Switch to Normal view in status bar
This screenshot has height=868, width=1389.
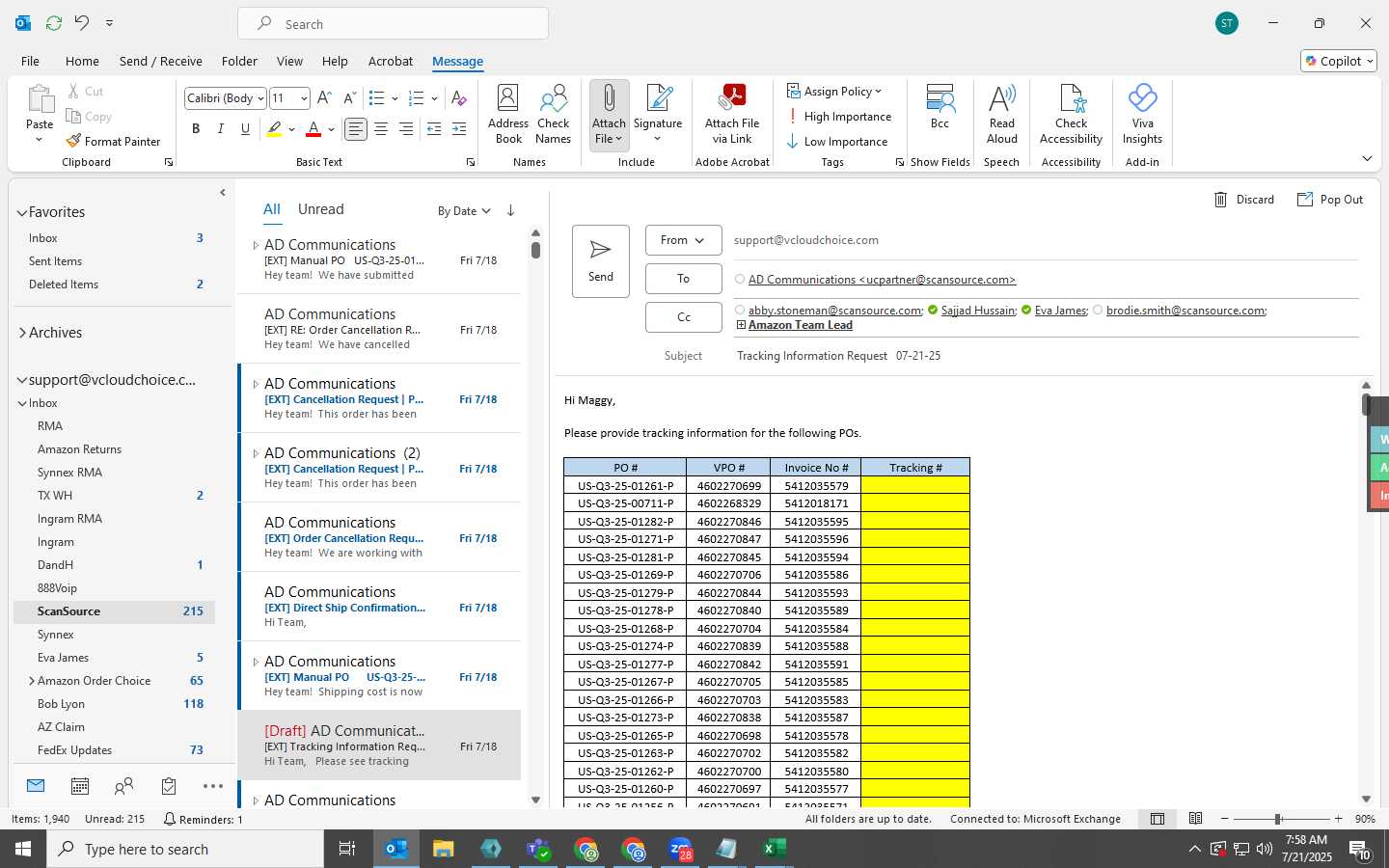[1157, 819]
